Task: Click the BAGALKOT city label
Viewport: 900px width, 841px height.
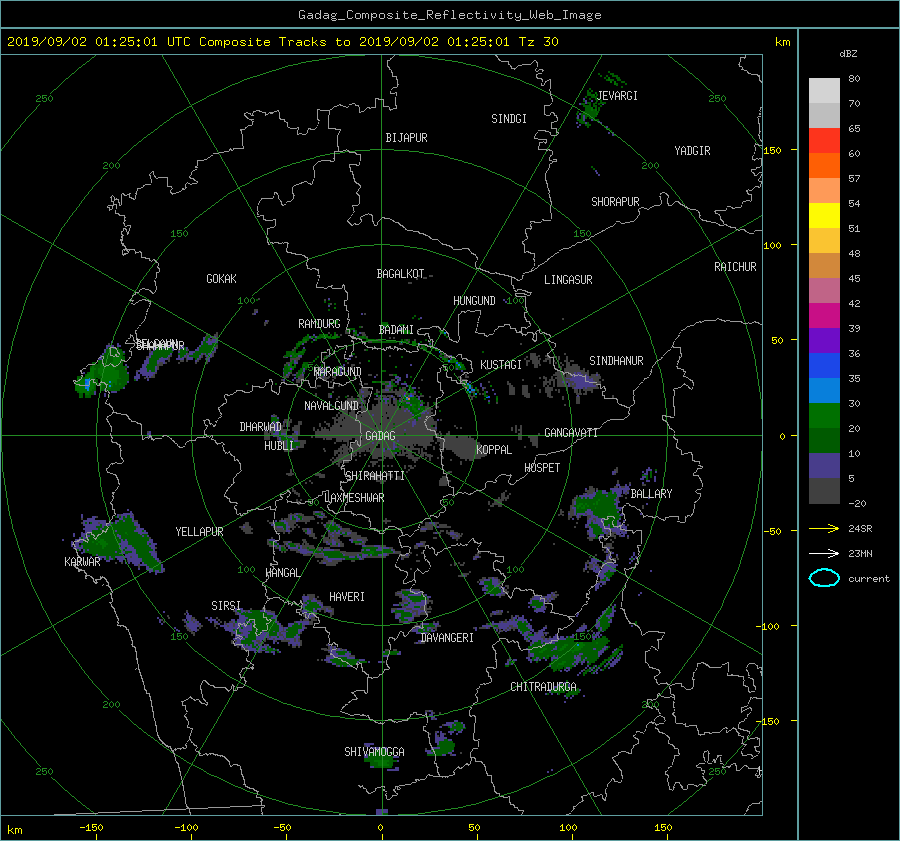Action: [x=400, y=274]
